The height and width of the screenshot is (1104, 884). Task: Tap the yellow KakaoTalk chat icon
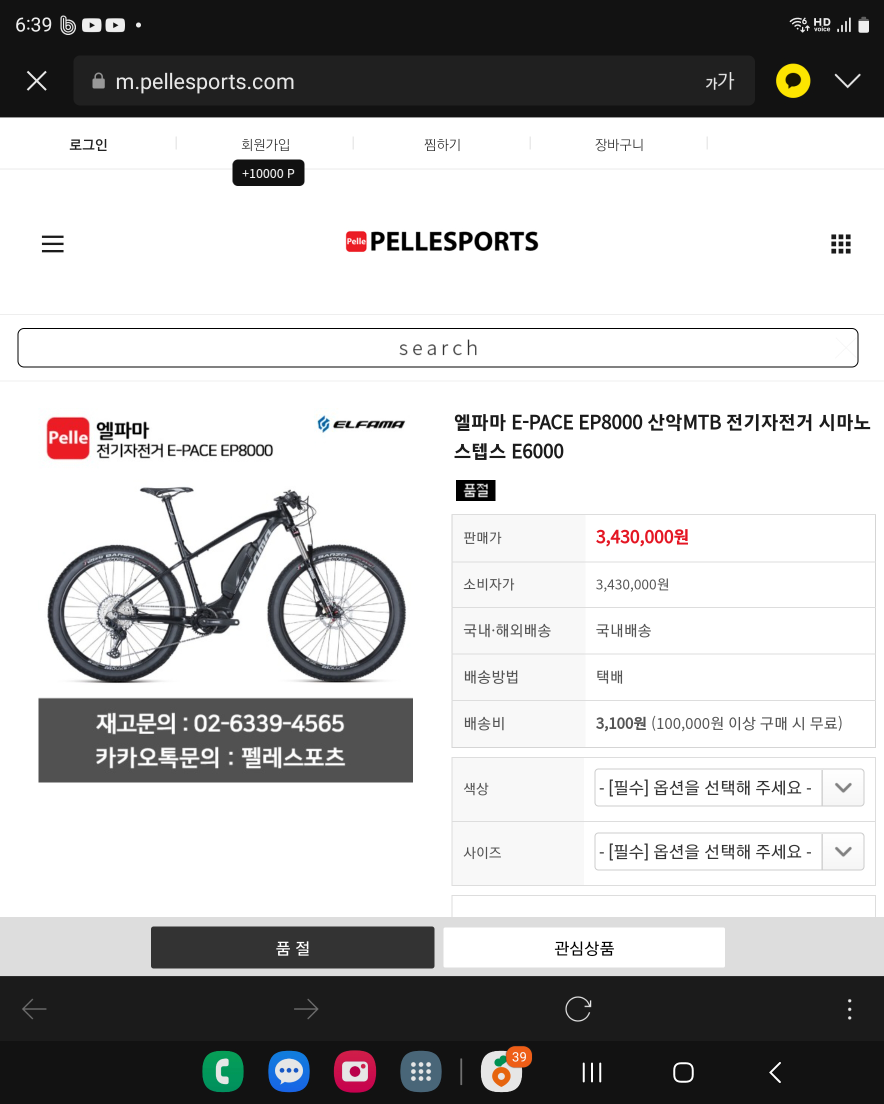pyautogui.click(x=793, y=81)
